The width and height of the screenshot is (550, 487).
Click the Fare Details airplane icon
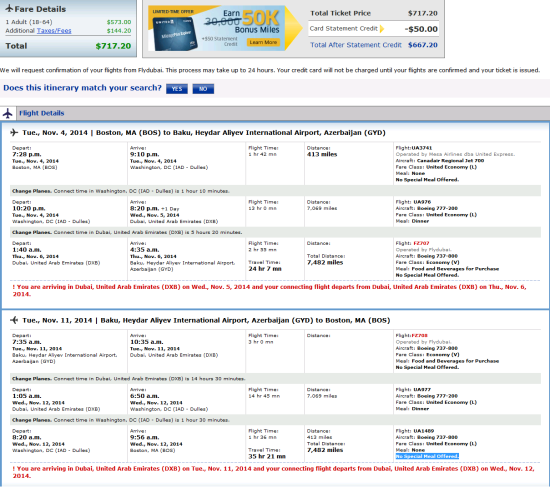coord(9,8)
